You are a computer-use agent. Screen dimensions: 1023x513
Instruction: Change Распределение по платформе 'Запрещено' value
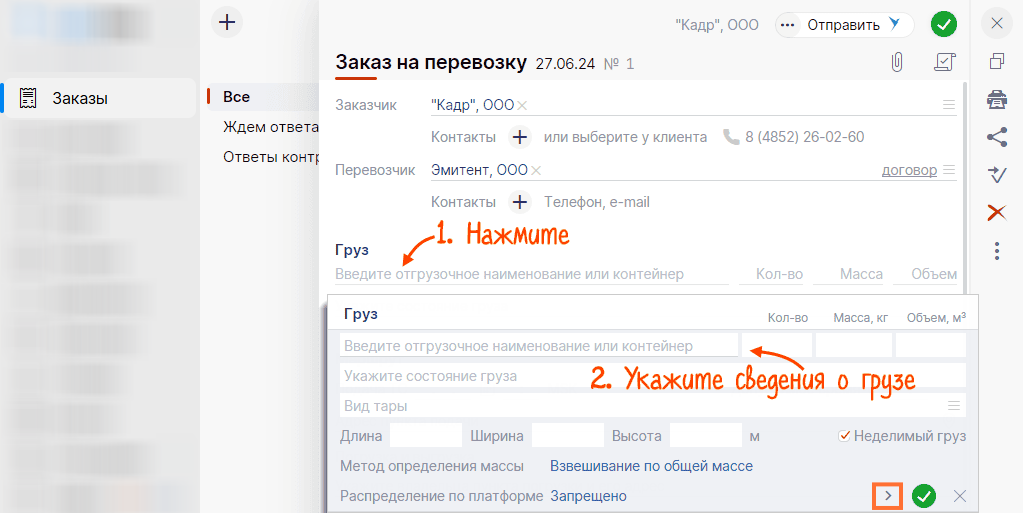(588, 496)
